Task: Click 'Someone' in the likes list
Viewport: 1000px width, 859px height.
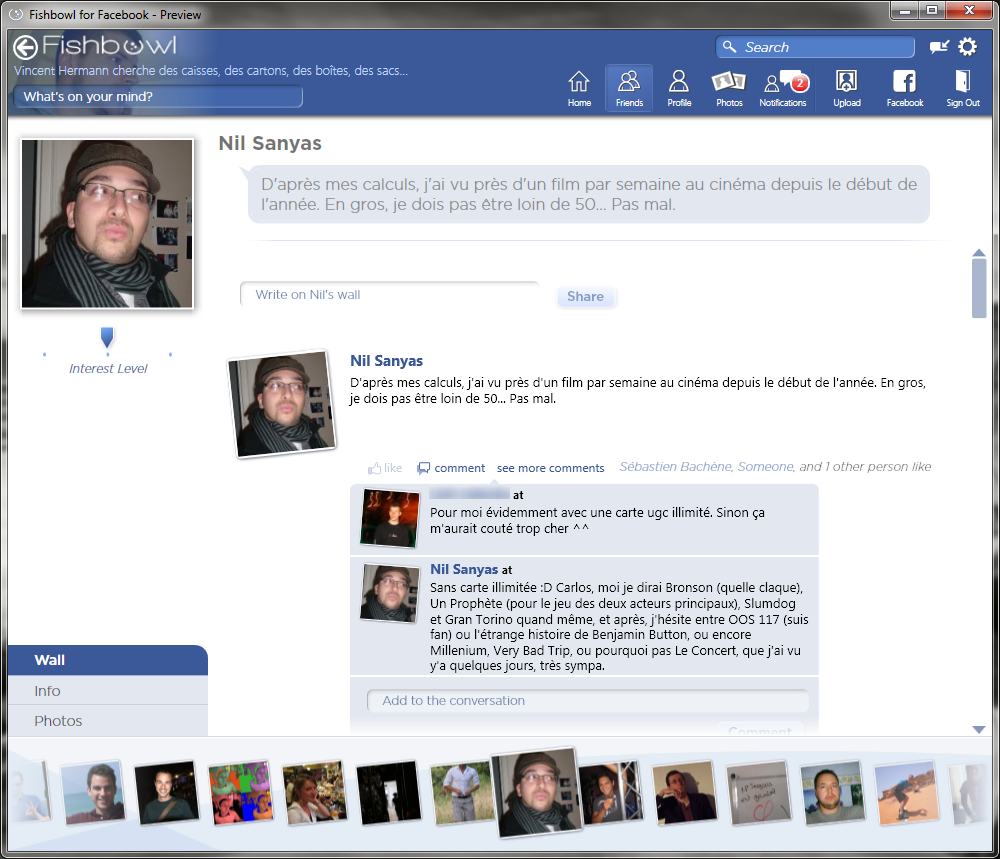Action: [x=765, y=467]
